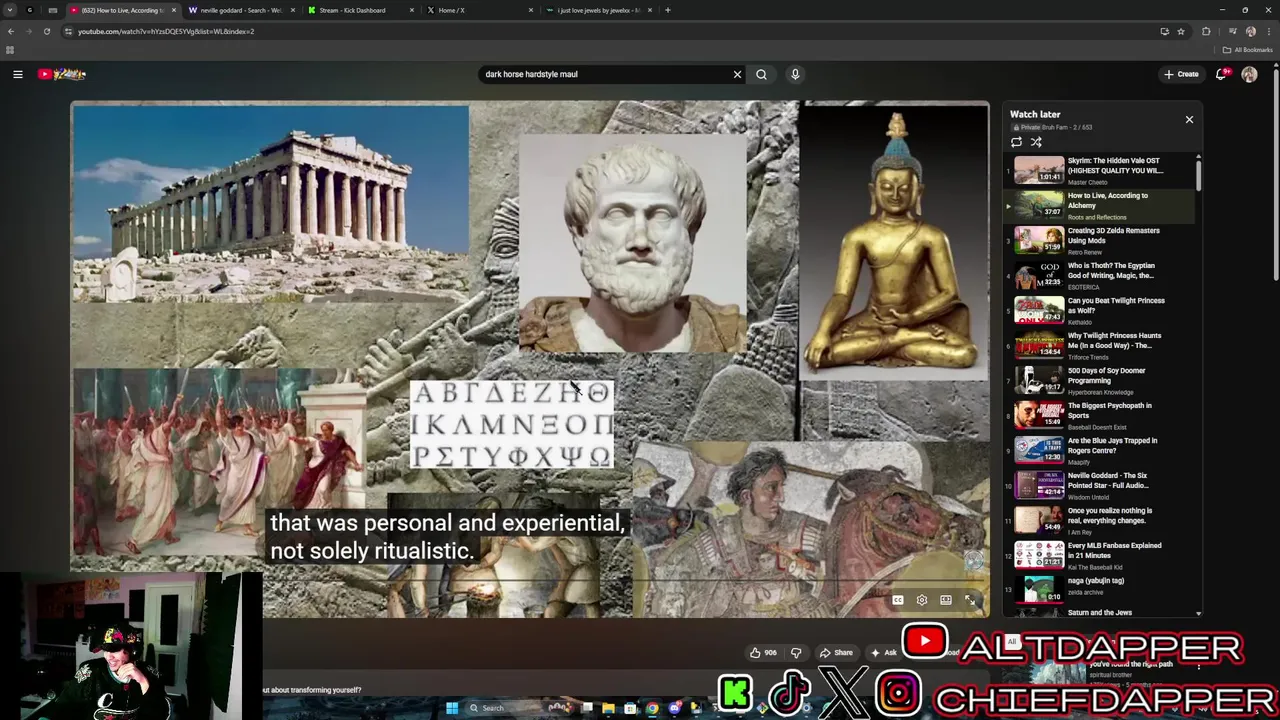Open Private playlist visibility label
The width and height of the screenshot is (1280, 720).
[1025, 128]
